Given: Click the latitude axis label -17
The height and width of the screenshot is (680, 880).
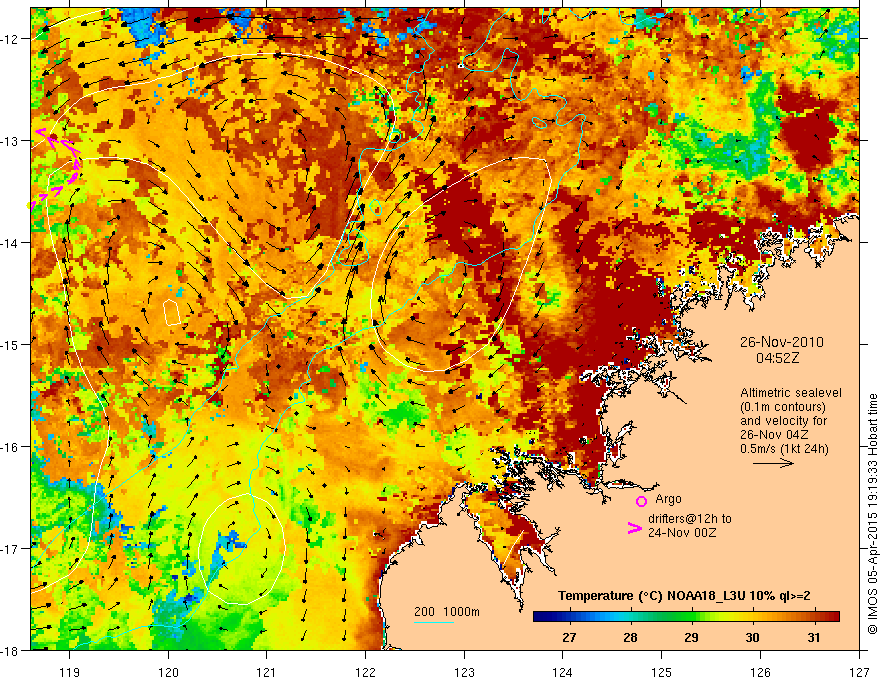Looking at the screenshot, I should coord(10,548).
